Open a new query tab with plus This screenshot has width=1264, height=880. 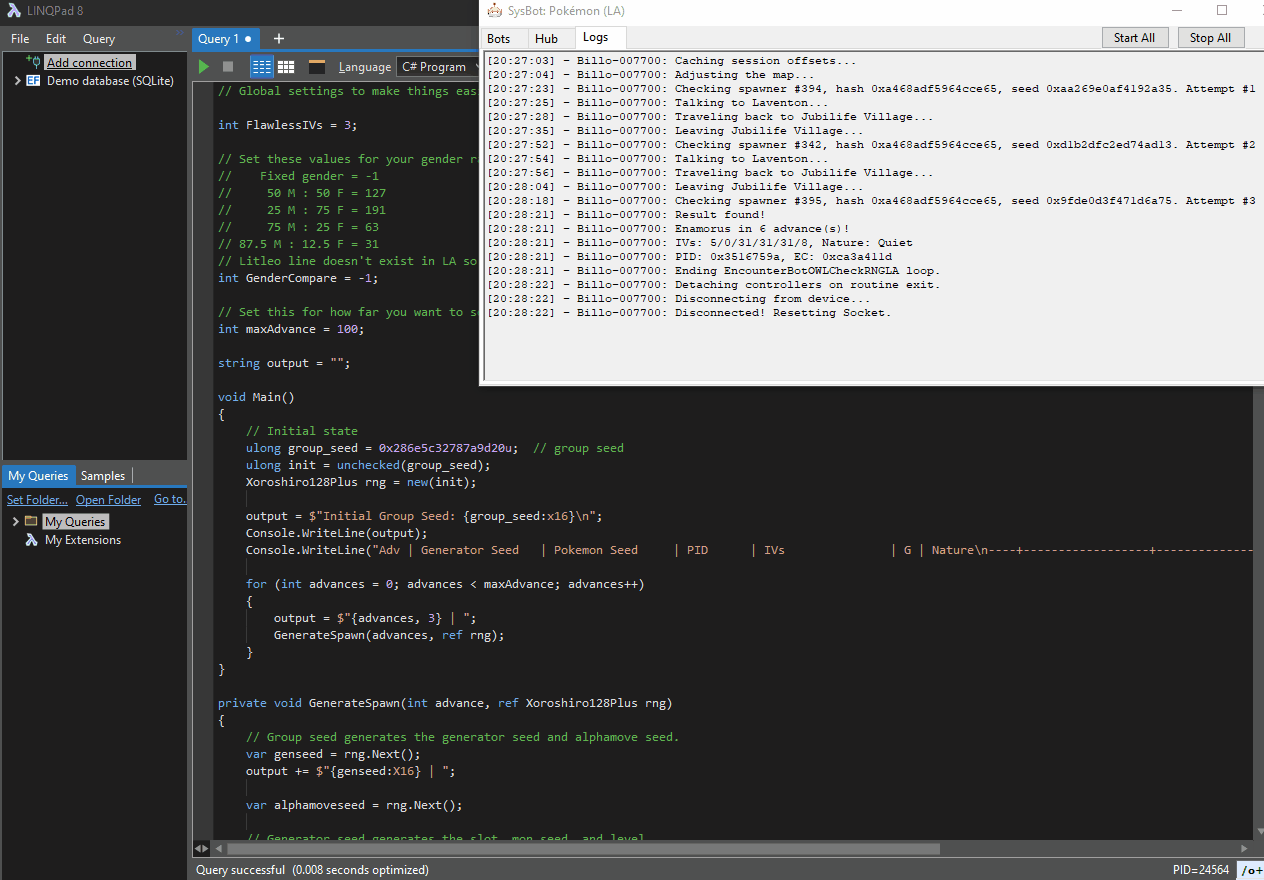tap(279, 39)
